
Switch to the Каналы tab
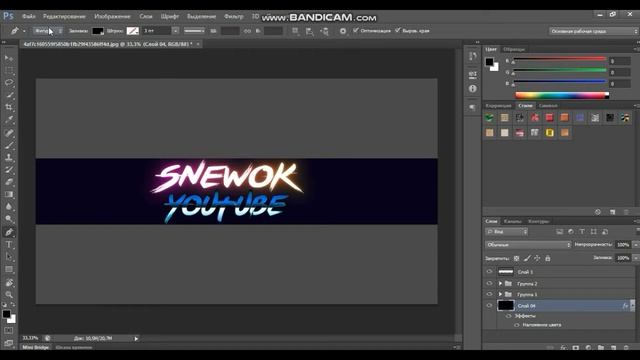pyautogui.click(x=513, y=221)
